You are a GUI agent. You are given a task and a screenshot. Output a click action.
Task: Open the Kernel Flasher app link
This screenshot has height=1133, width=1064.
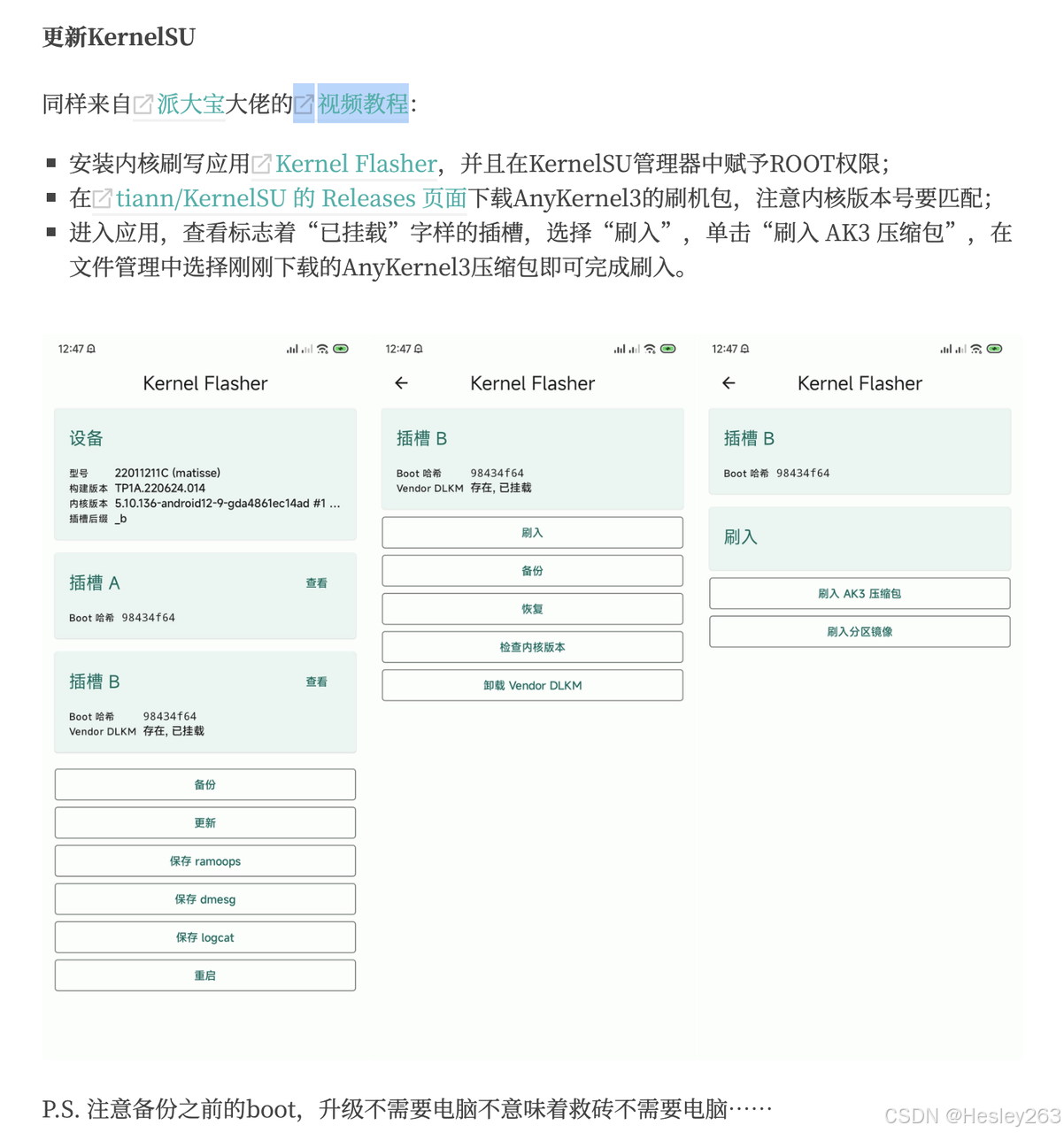click(x=356, y=164)
